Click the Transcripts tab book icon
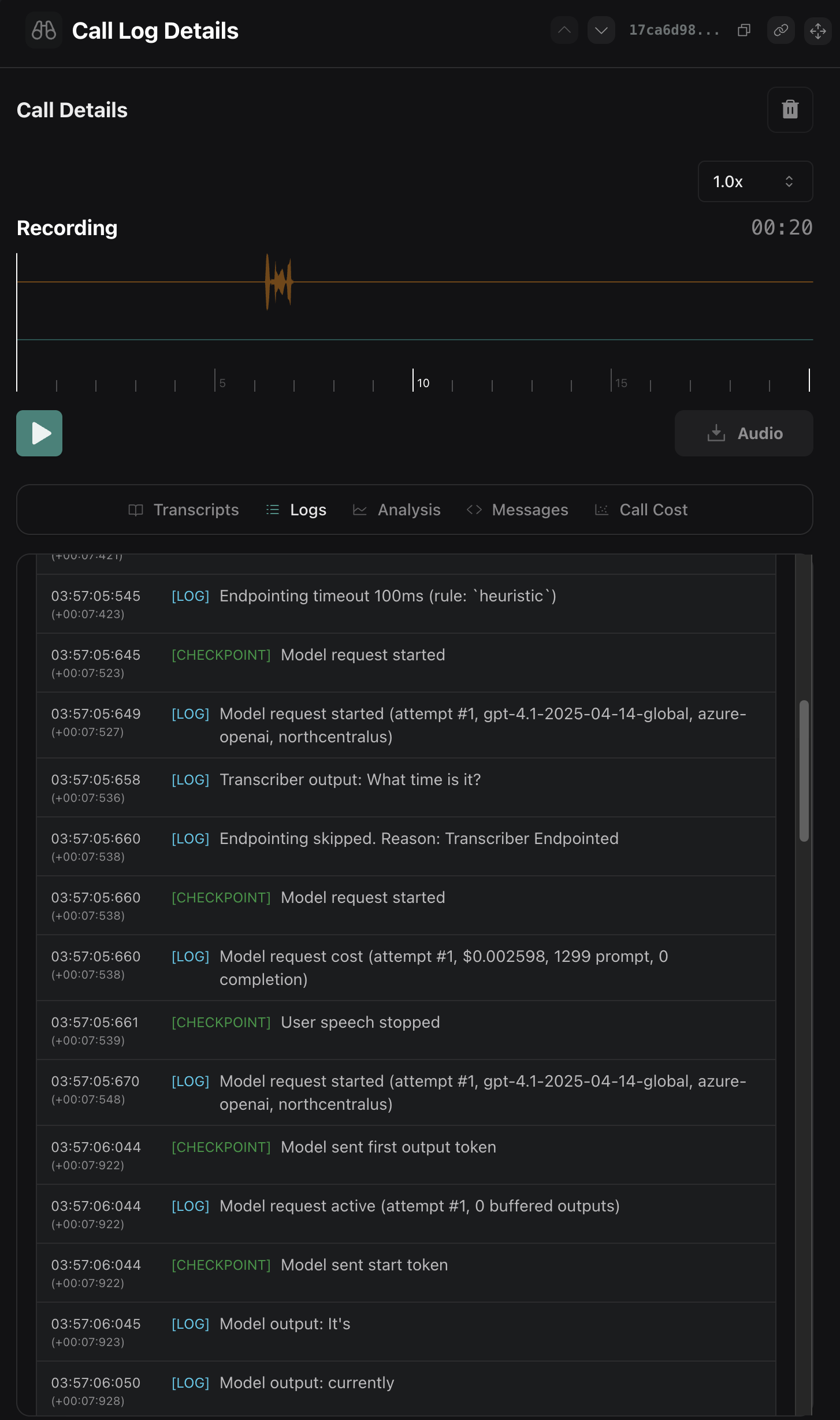The width and height of the screenshot is (840, 1420). tap(136, 510)
